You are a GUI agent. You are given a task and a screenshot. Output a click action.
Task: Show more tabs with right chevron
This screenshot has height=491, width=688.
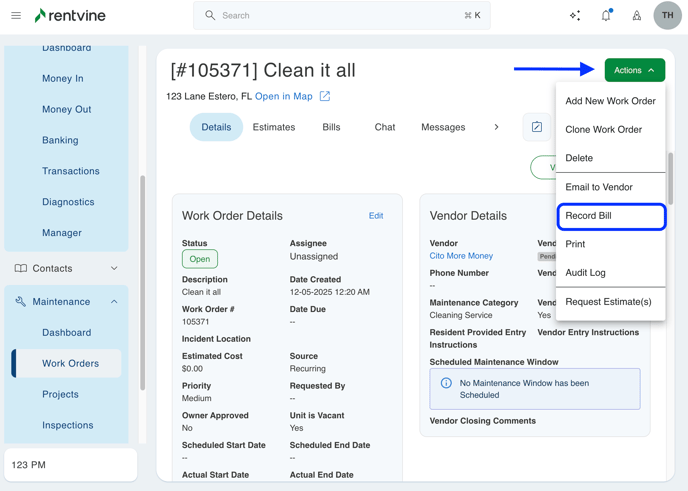pos(496,127)
